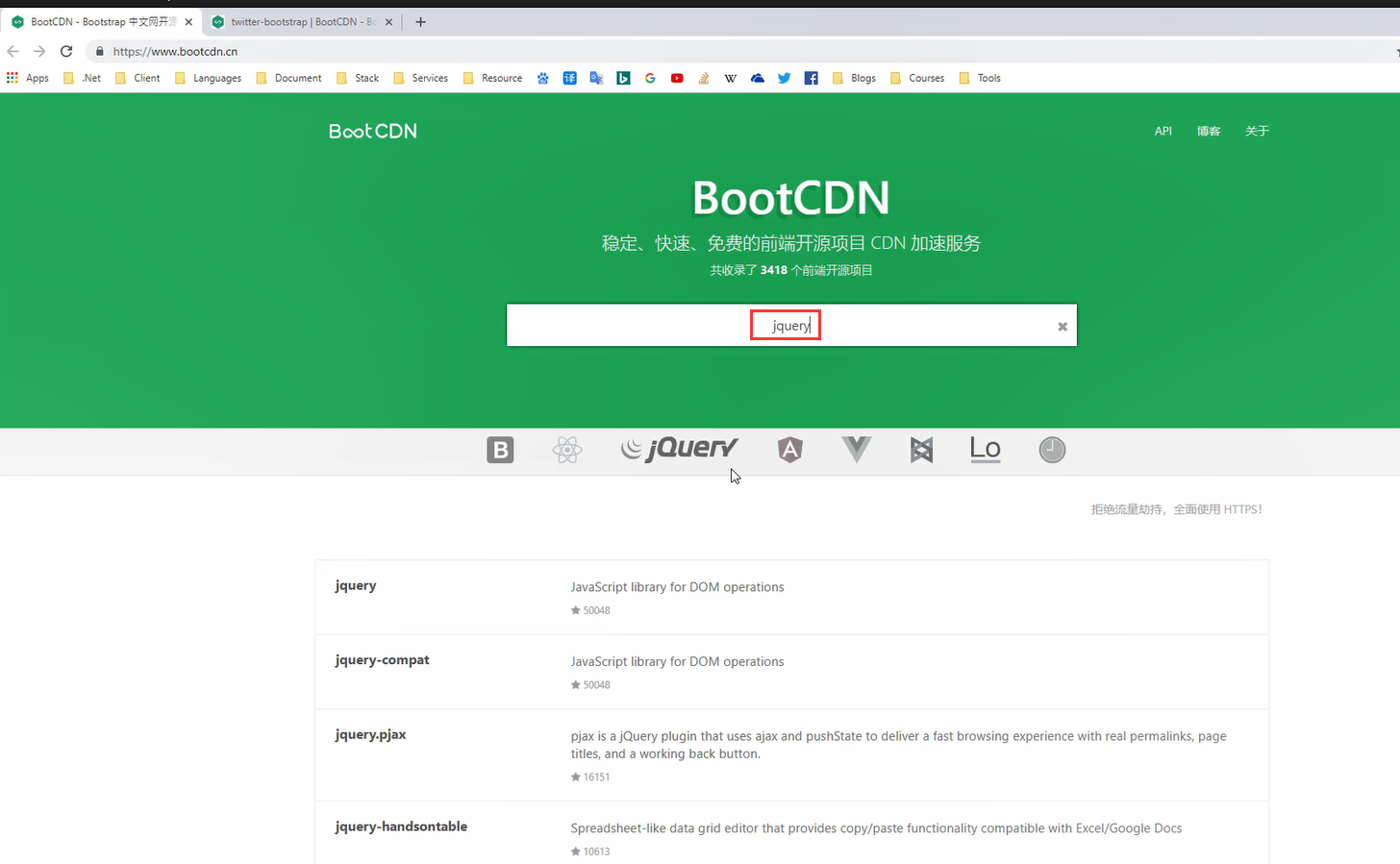Open the Bootstrap shortcut icon
The height and width of the screenshot is (864, 1400).
point(500,450)
